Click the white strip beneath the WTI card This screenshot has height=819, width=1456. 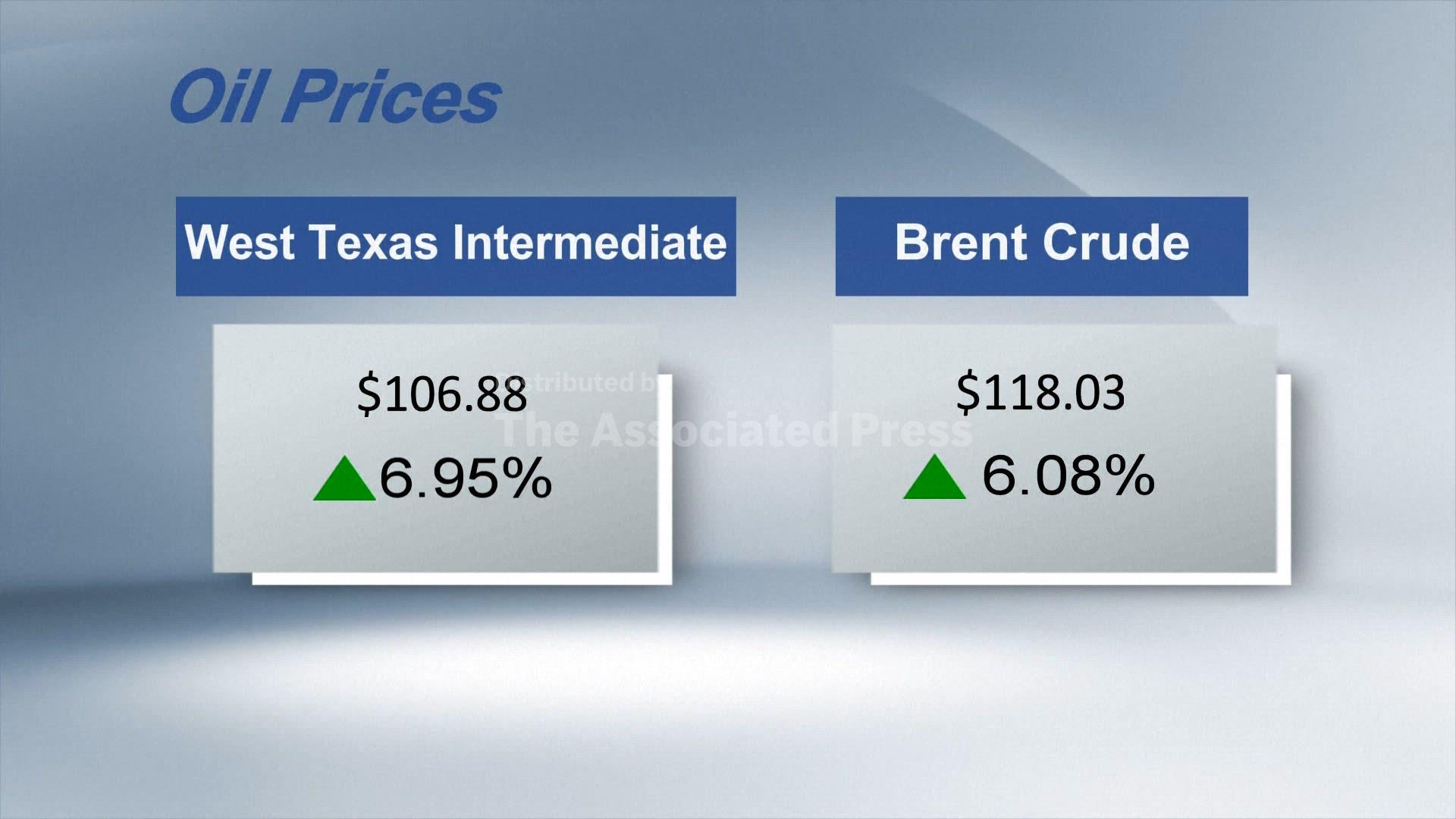click(461, 579)
